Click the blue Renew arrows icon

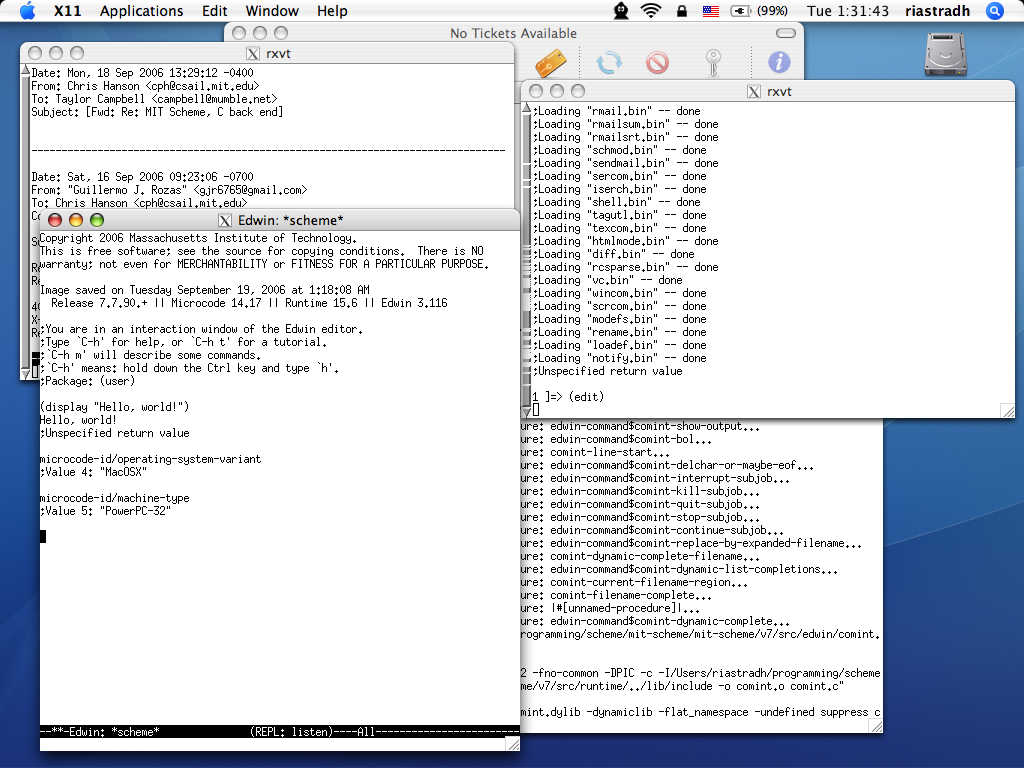point(608,63)
